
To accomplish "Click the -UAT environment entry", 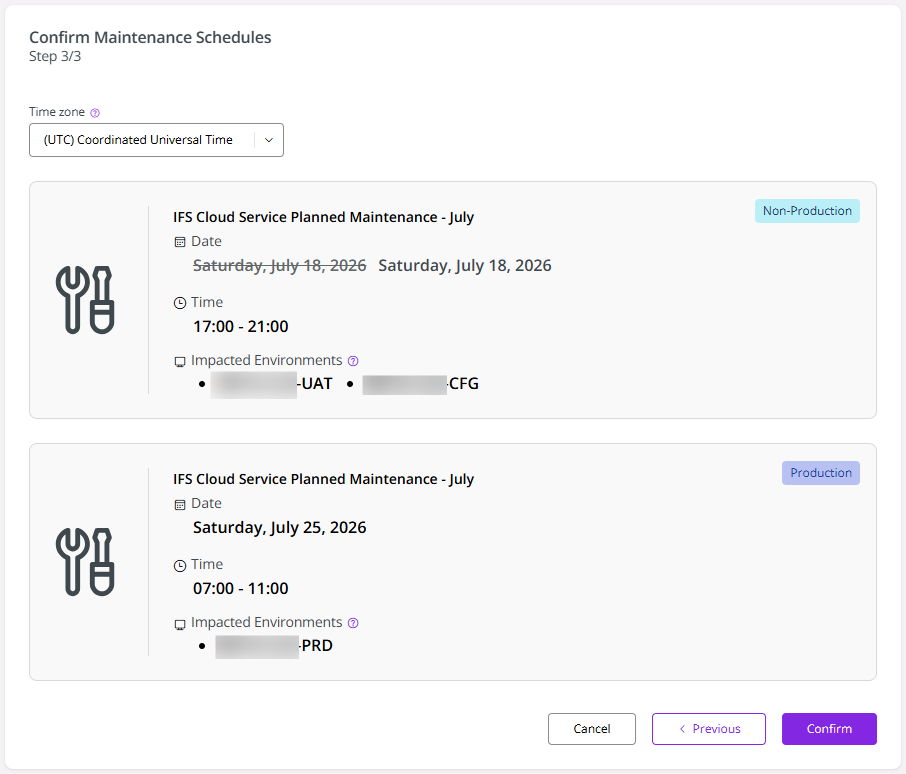I will coord(272,384).
